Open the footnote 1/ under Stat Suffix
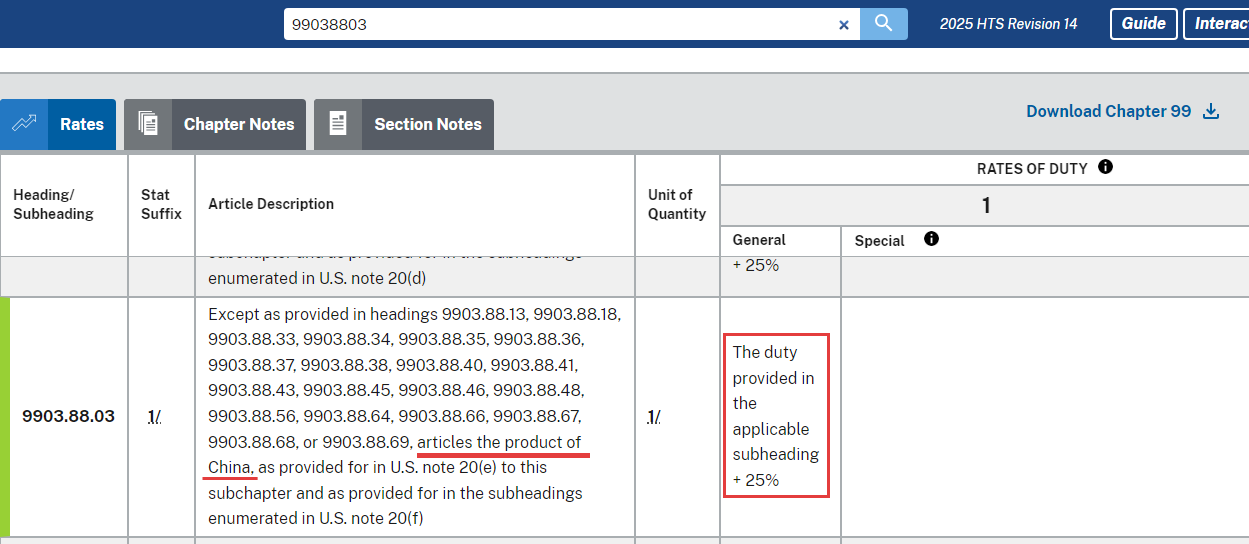Screen dimensions: 1249x544 pos(154,417)
